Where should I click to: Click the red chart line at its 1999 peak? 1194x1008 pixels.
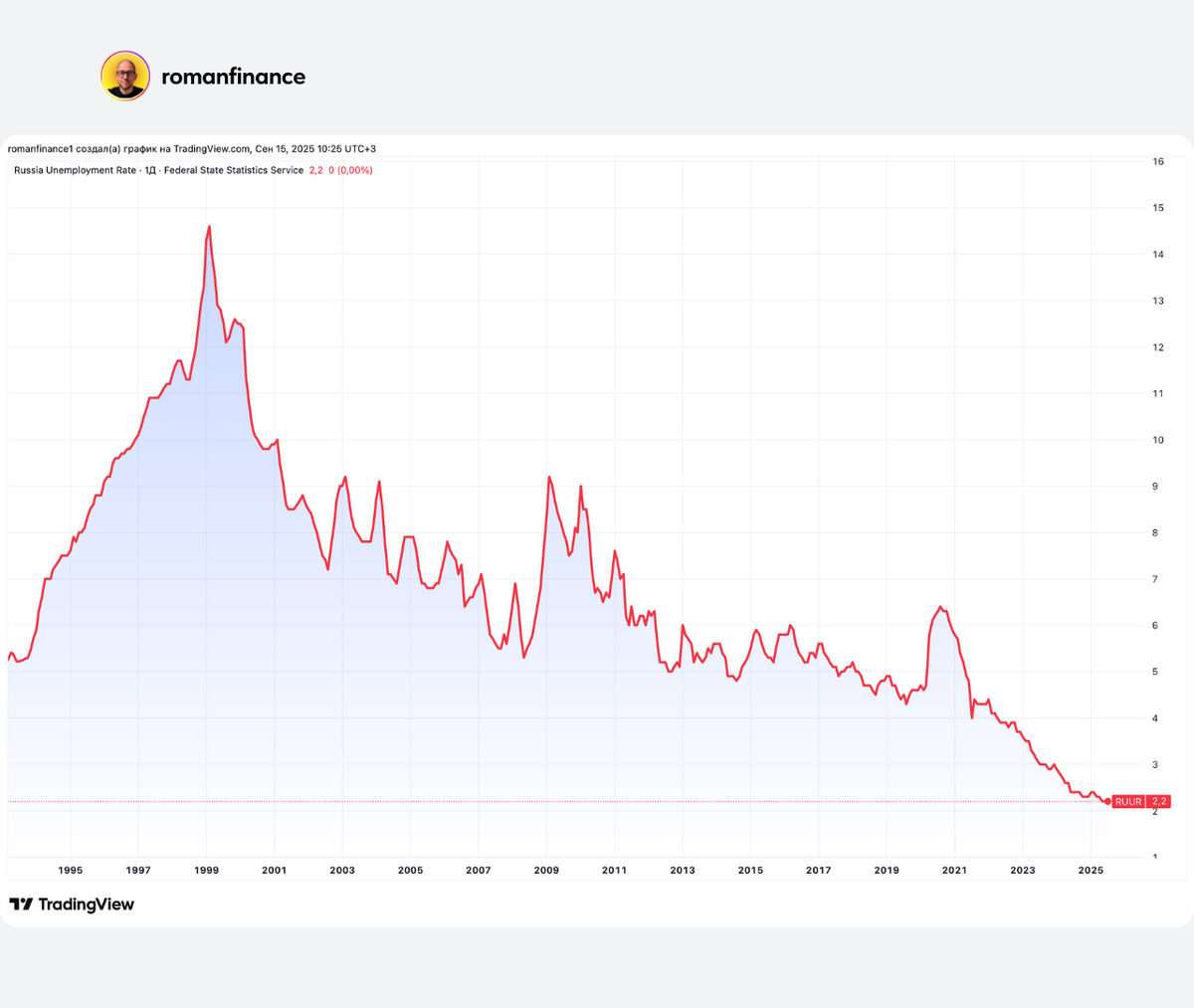(x=209, y=227)
